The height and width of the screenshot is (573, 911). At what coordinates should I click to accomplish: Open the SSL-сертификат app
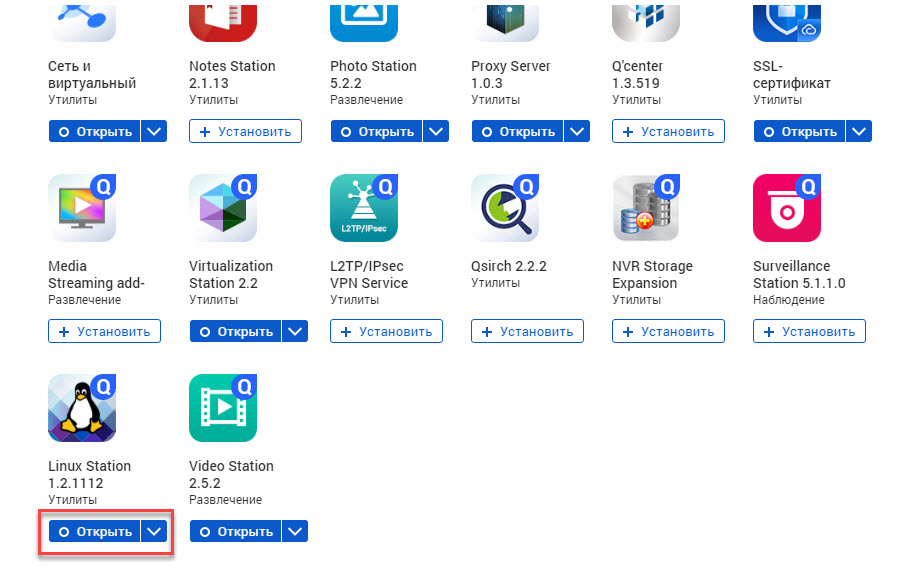799,131
